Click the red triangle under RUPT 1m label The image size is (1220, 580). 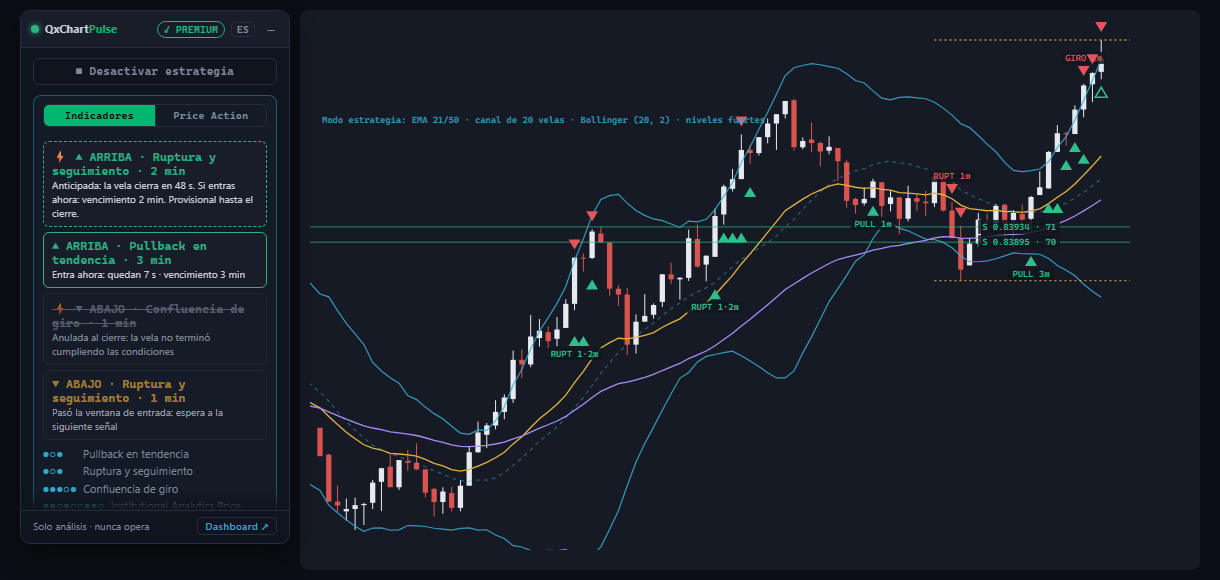[952, 188]
